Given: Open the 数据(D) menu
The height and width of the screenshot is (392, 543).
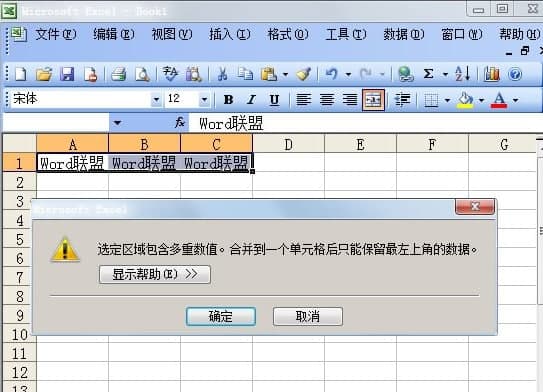Looking at the screenshot, I should tap(404, 34).
